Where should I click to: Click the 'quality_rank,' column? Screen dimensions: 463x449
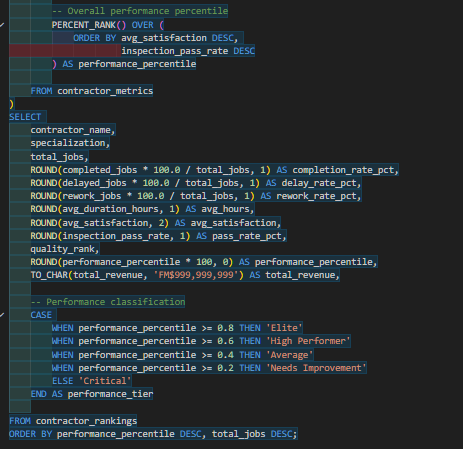tap(65, 249)
